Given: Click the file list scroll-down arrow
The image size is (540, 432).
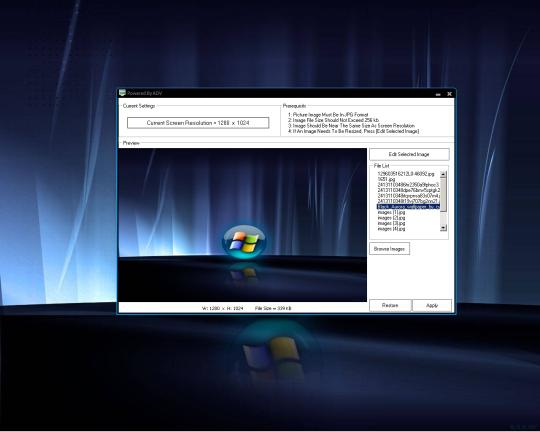Looking at the screenshot, I should coord(443,227).
